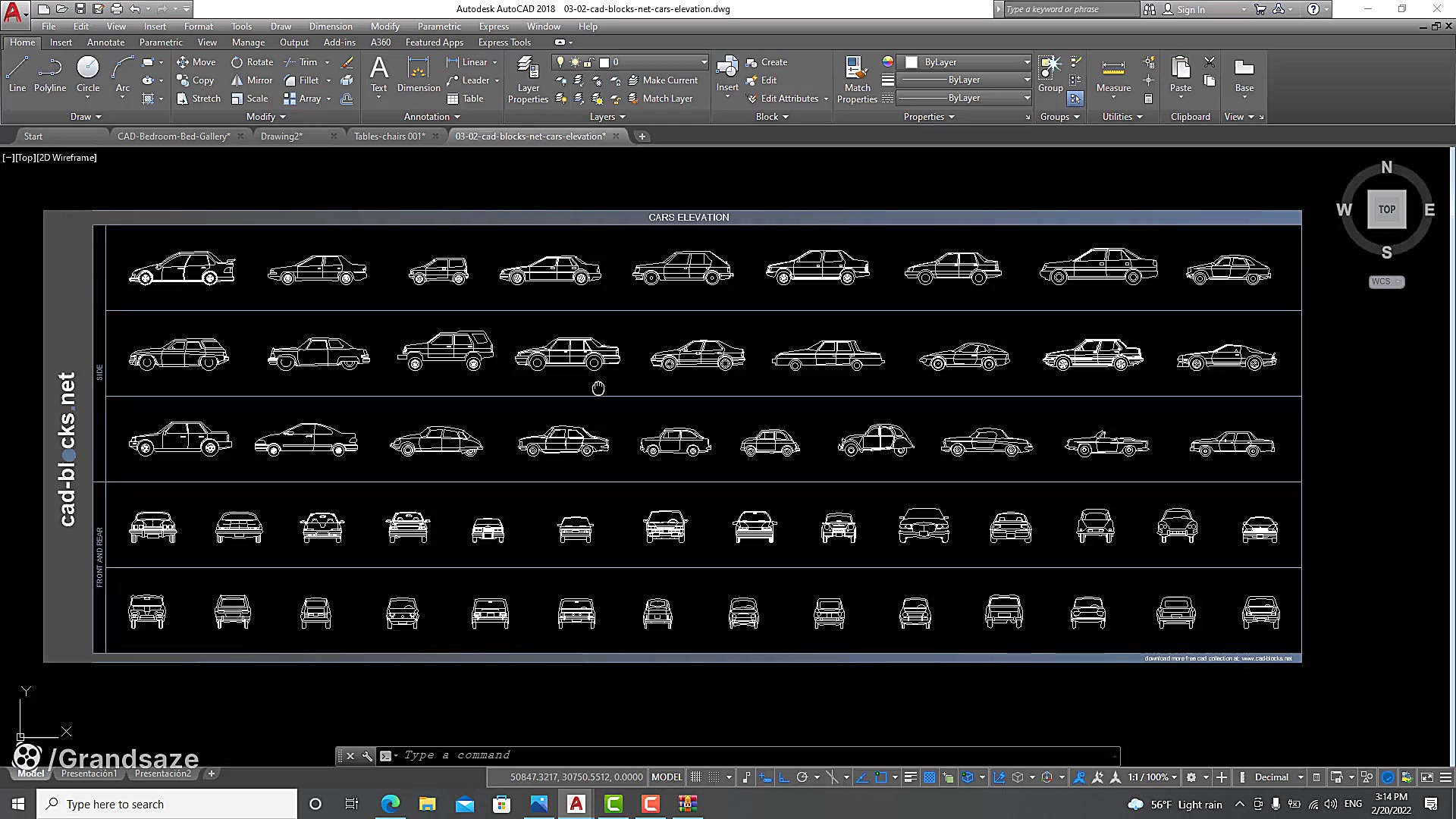The height and width of the screenshot is (819, 1456).
Task: Click the keyword search box
Action: coord(1071,9)
